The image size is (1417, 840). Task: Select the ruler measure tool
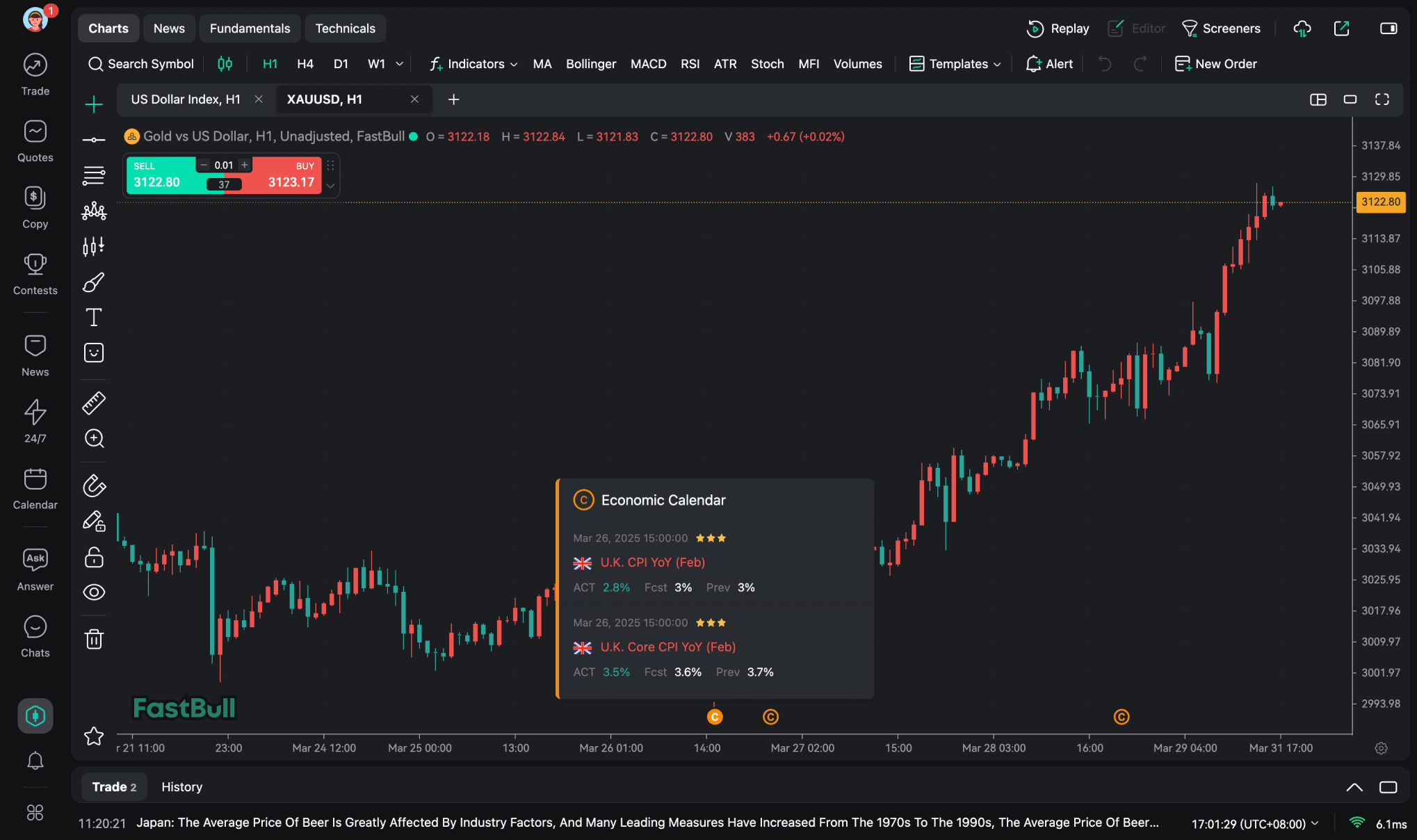pyautogui.click(x=94, y=403)
